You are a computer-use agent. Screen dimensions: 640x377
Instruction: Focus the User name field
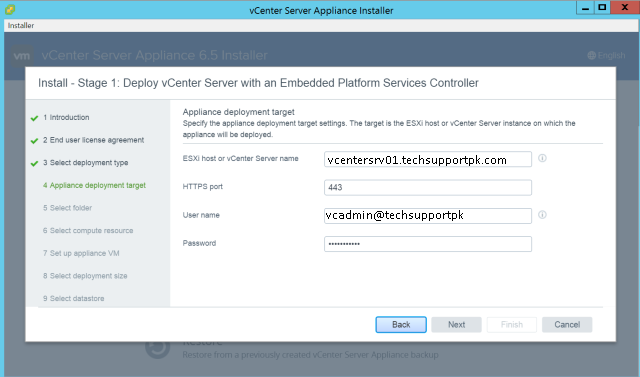pos(428,216)
